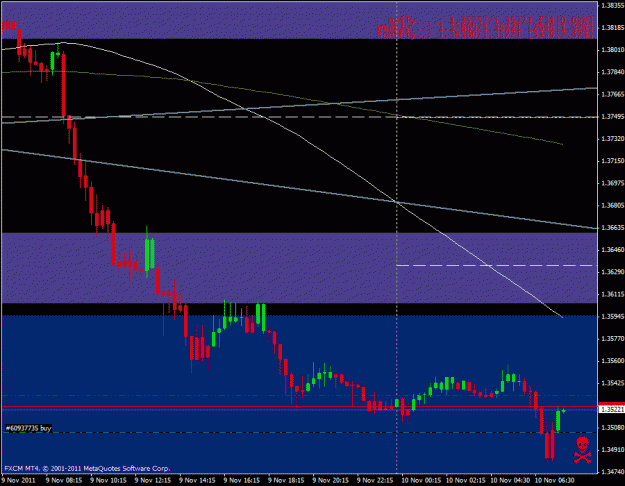
Task: Click price axis label 1.37665
Action: 613,94
